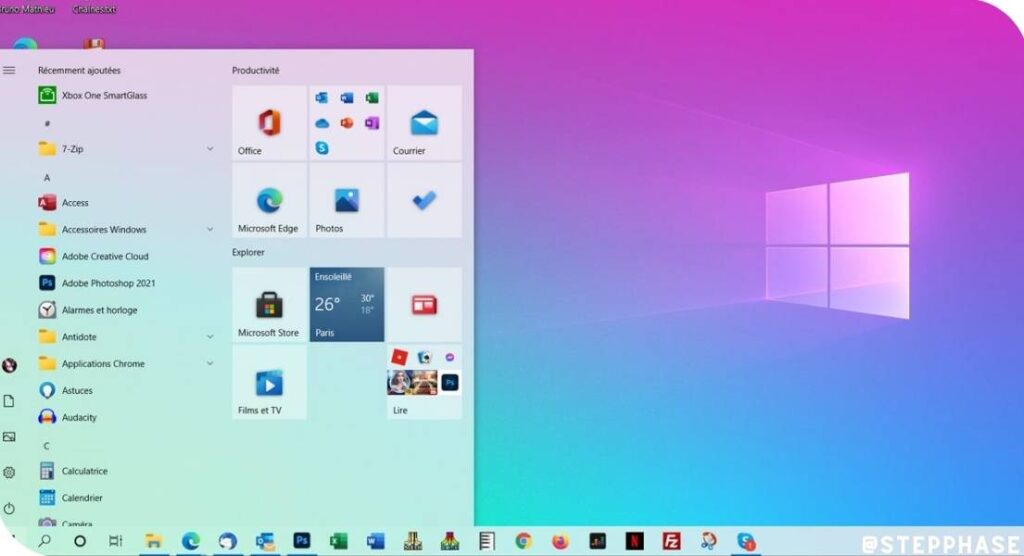Open Roblox icon in the Lire tile
Screen dimensions: 1024x556
[399, 357]
